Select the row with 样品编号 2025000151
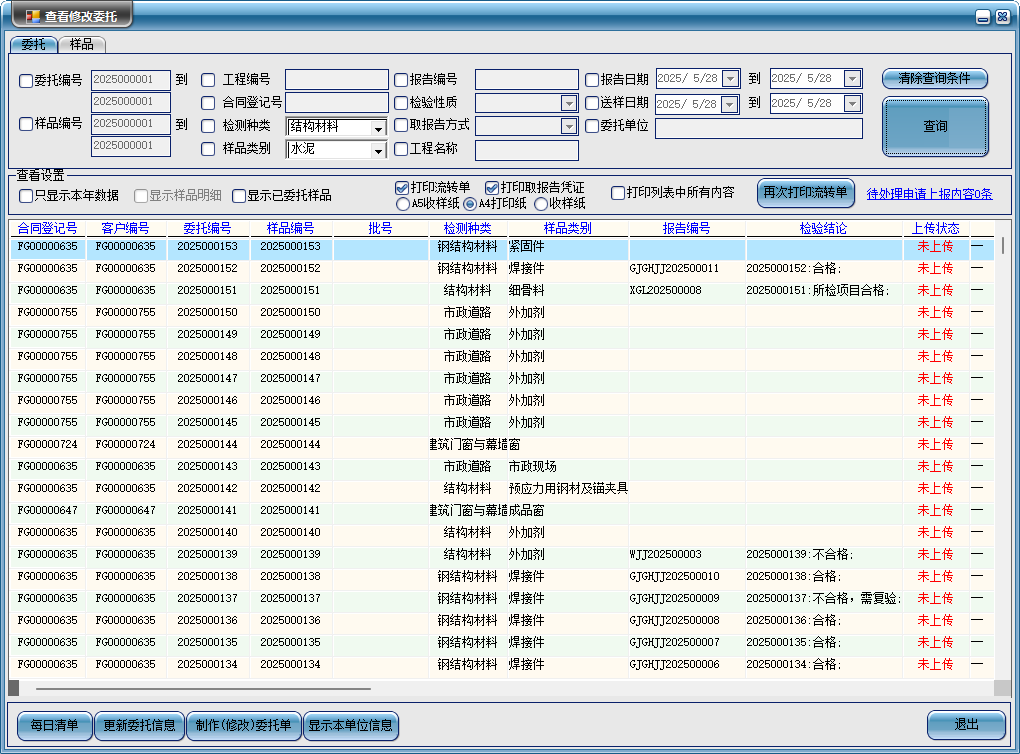 290,290
